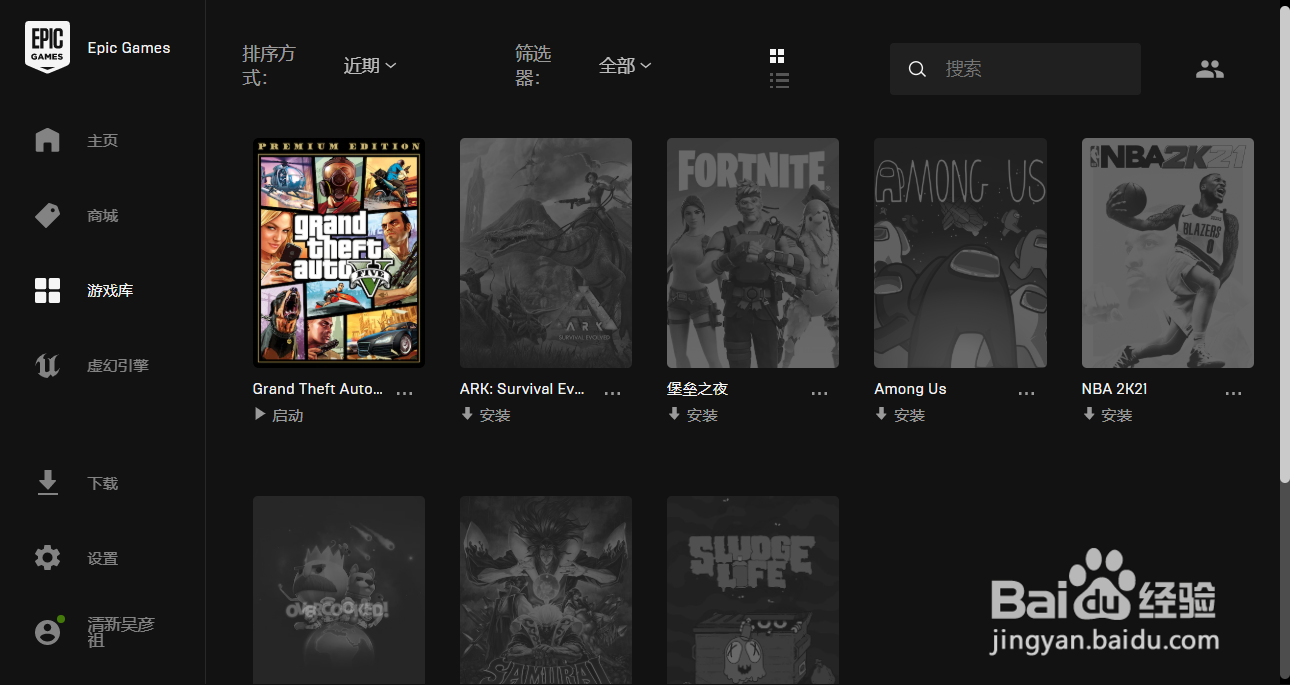Viewport: 1290px width, 685px height.
Task: Expand the 全部 filter dropdown
Action: coord(625,65)
